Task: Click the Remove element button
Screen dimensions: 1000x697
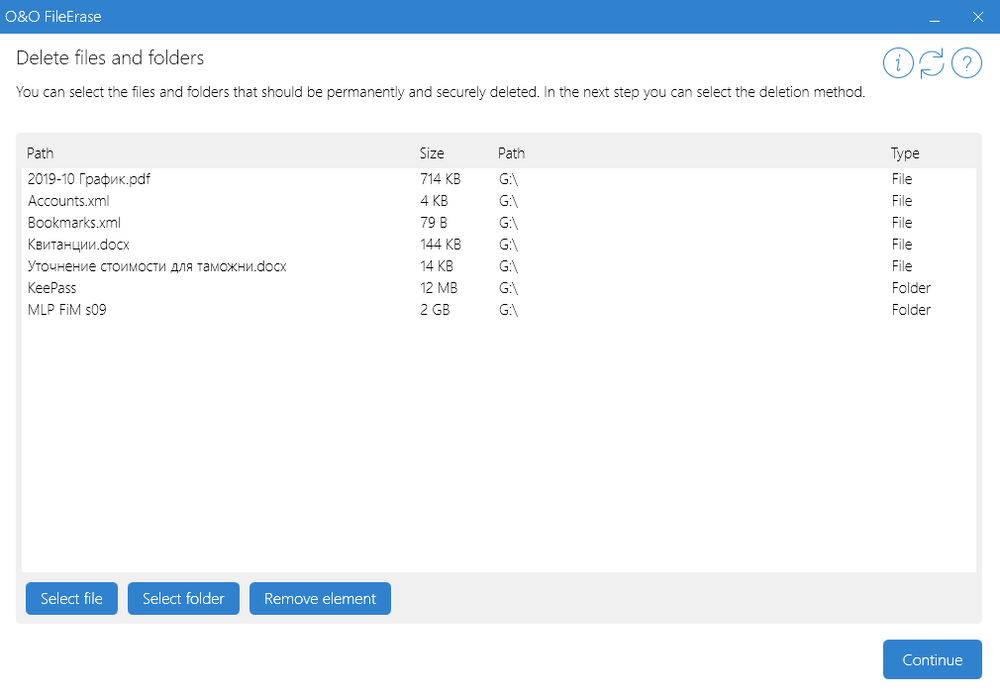Action: pyautogui.click(x=320, y=599)
